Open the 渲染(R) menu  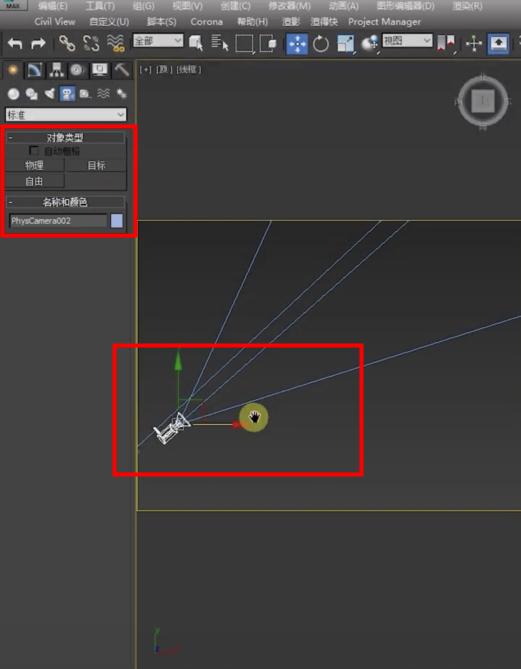(468, 6)
